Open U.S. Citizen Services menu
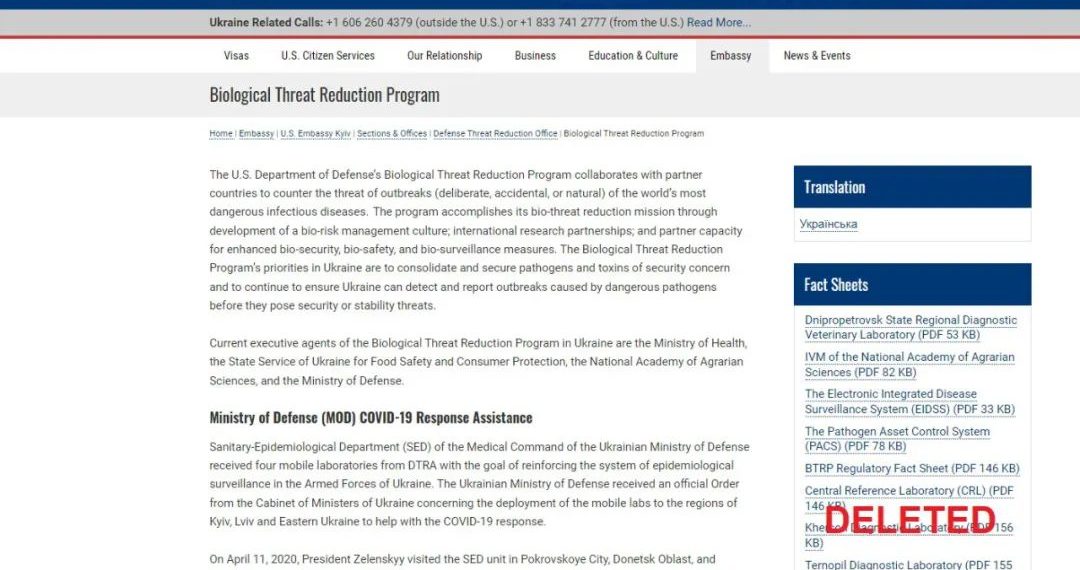This screenshot has width=1080, height=570. pyautogui.click(x=328, y=56)
